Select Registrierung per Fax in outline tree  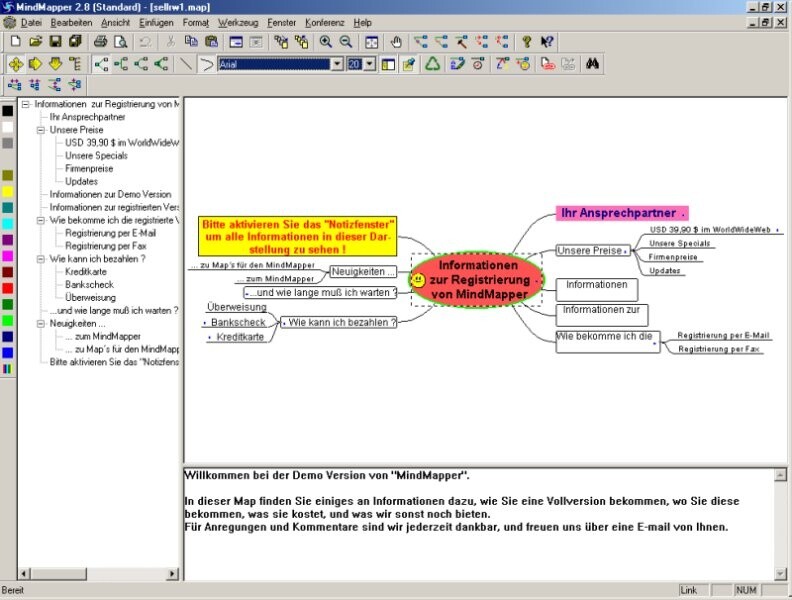(x=106, y=246)
